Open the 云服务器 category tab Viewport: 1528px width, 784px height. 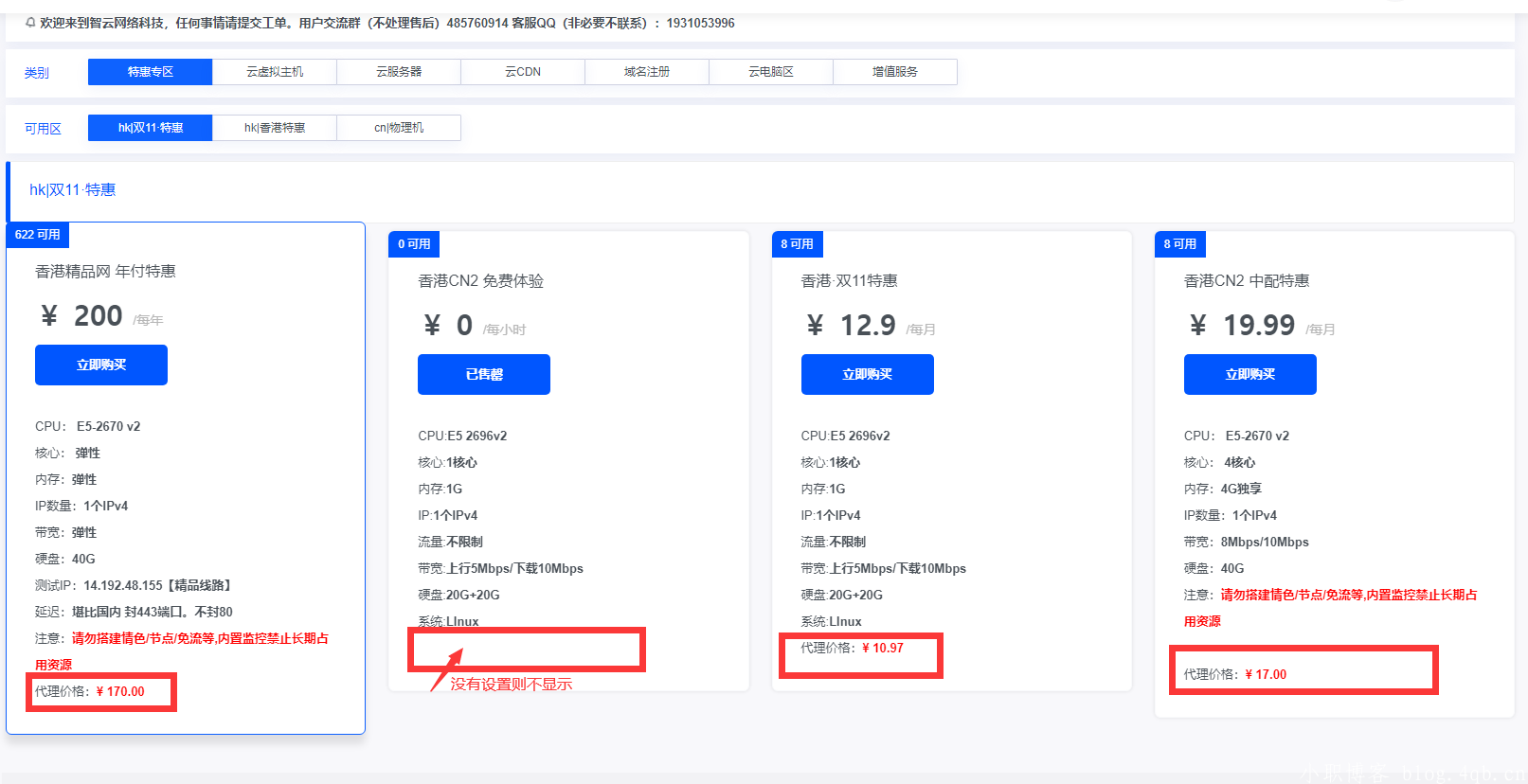399,72
